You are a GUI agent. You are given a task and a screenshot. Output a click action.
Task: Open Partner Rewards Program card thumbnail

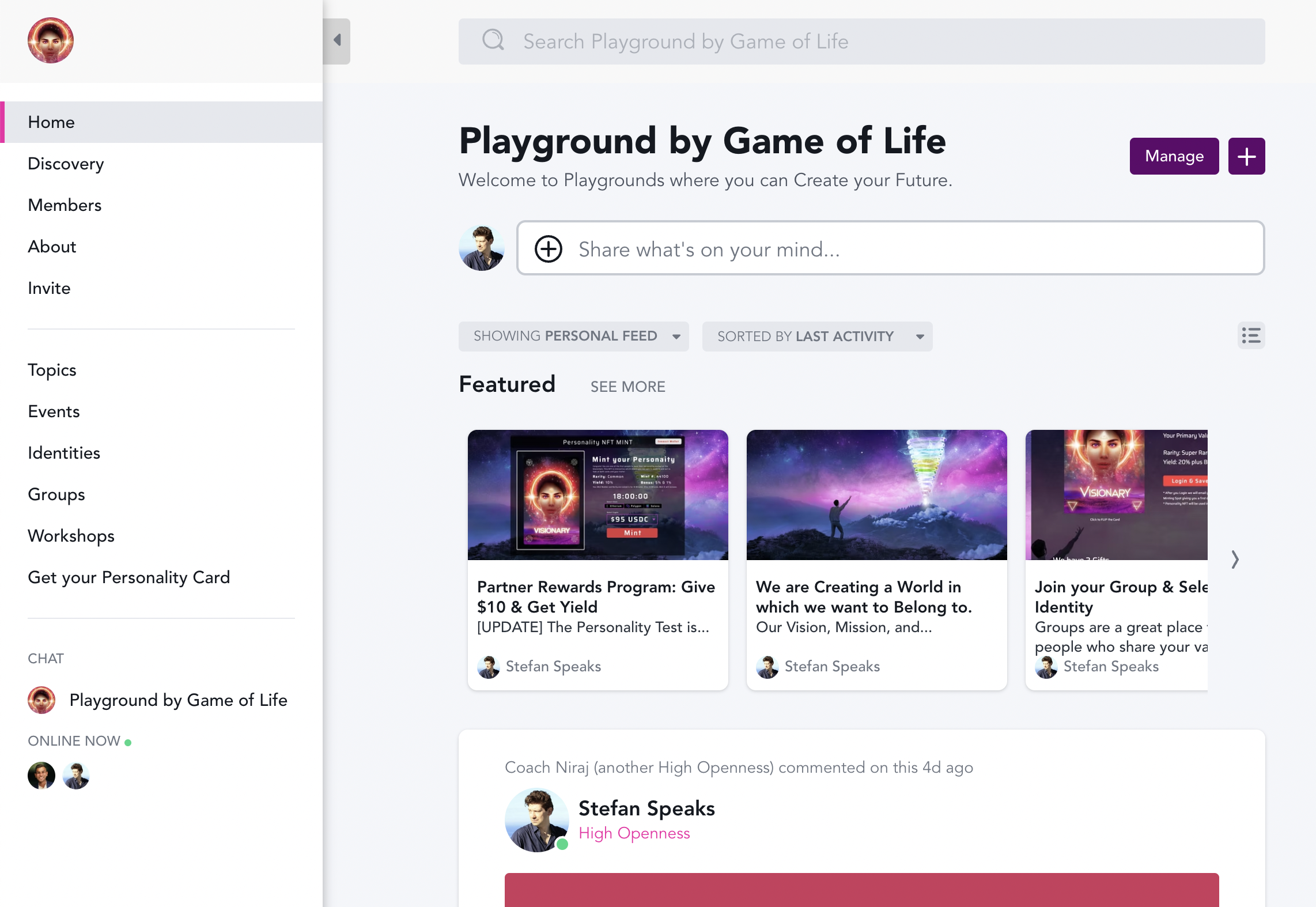[x=598, y=494]
